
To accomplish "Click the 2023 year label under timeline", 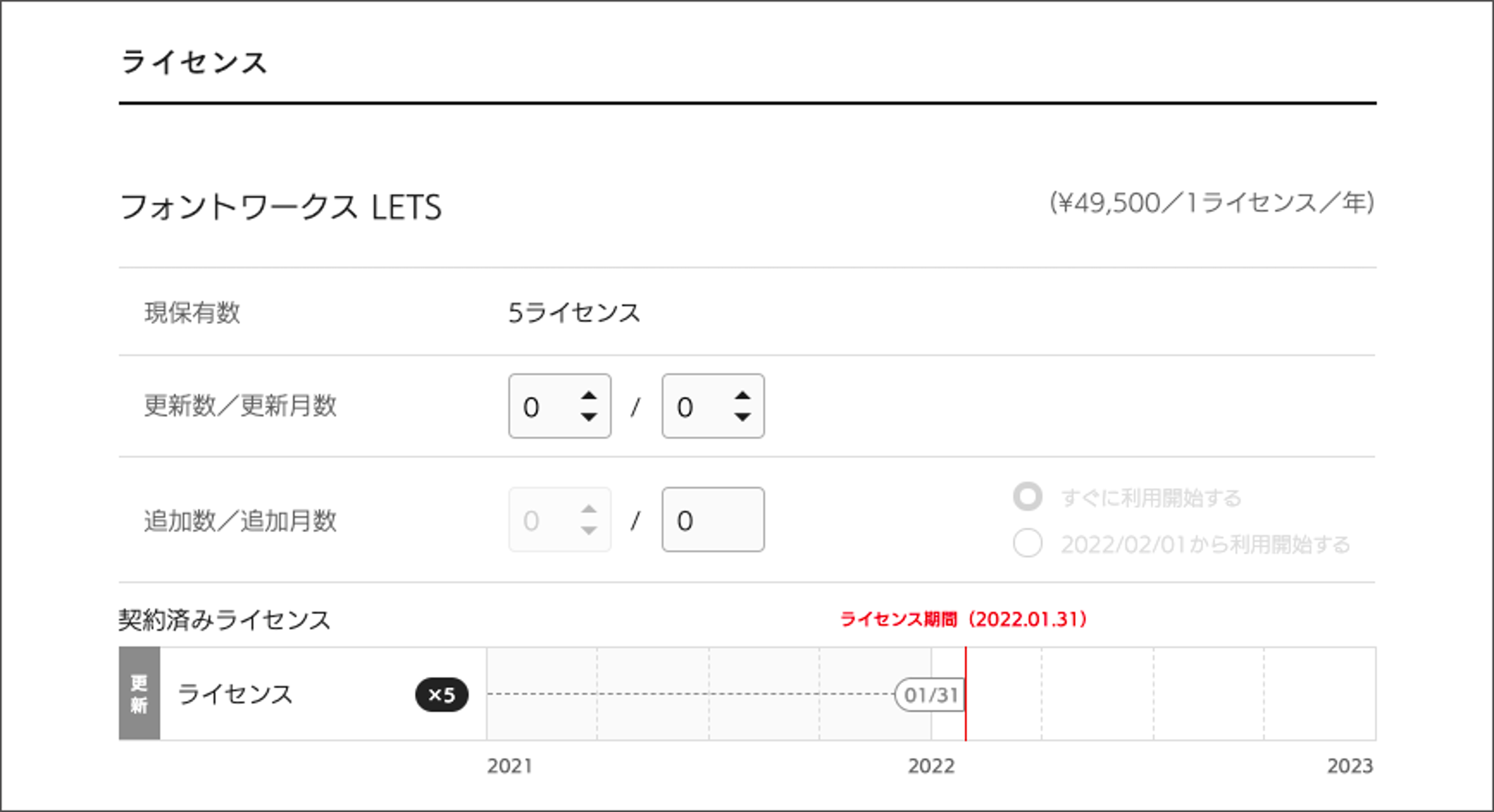I will [x=1350, y=766].
